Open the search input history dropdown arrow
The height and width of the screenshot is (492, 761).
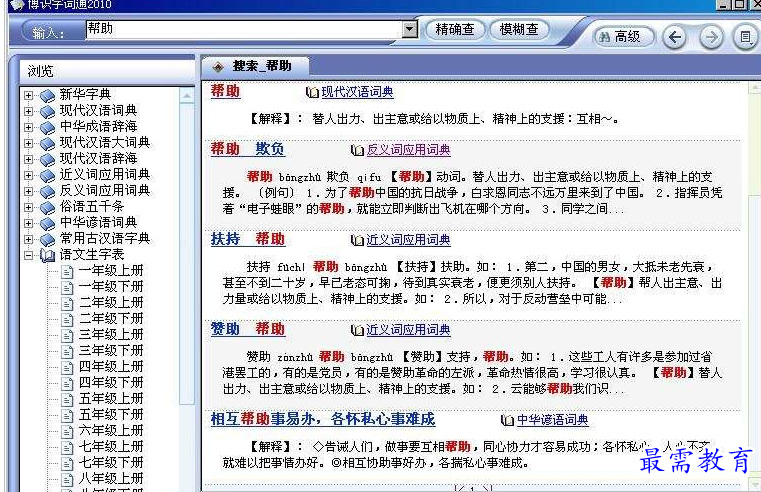click(x=410, y=30)
